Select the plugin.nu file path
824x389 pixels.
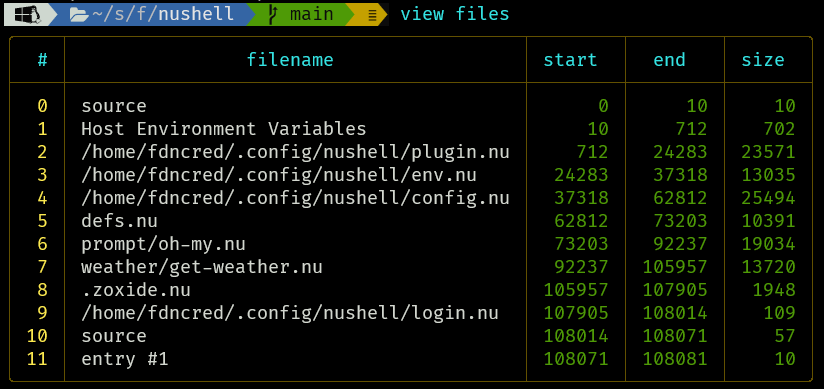click(x=295, y=152)
